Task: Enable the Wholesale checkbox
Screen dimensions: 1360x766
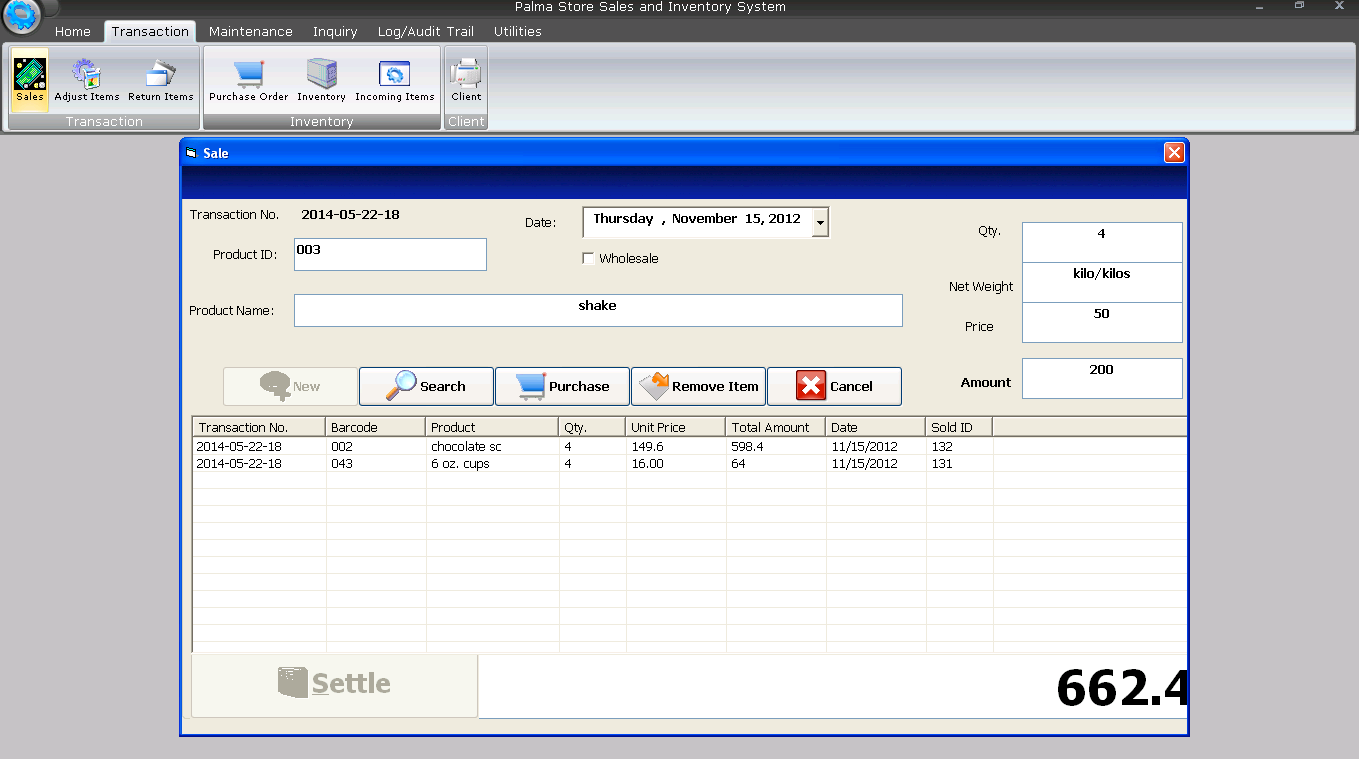Action: (x=588, y=259)
